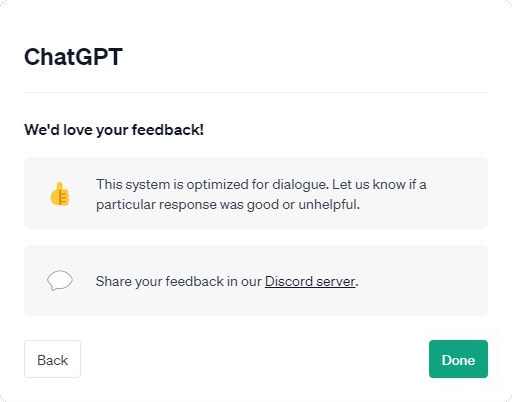Click the yellow thumbs-up emoji icon
Image resolution: width=512 pixels, height=402 pixels.
coord(60,194)
